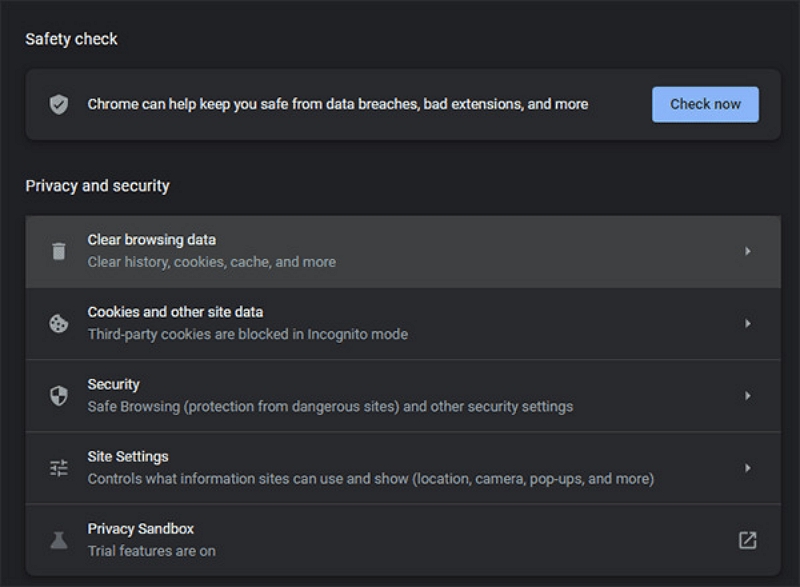Click the Safety check description text
800x587 pixels.
(337, 104)
